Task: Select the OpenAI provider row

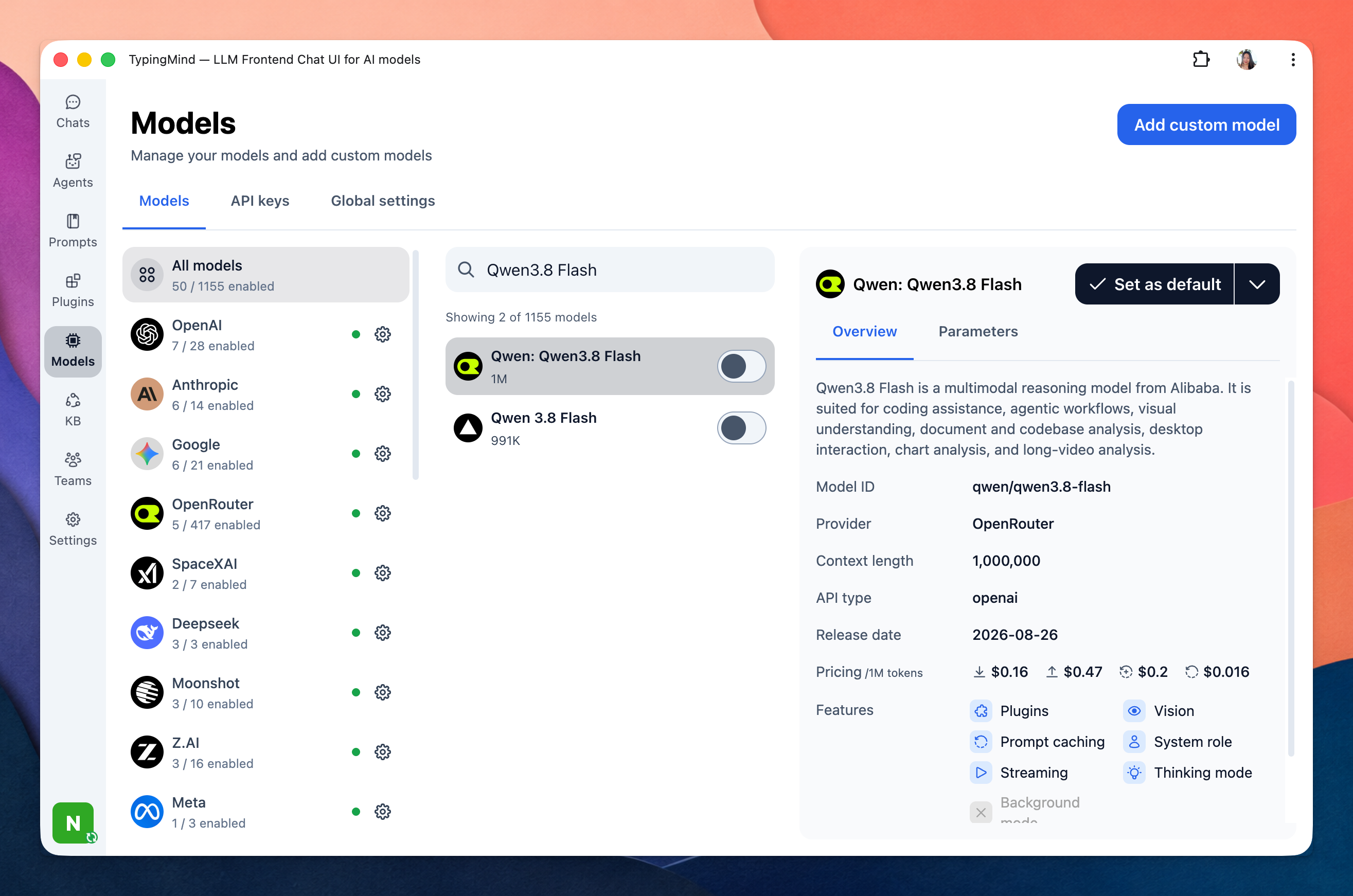Action: point(265,334)
